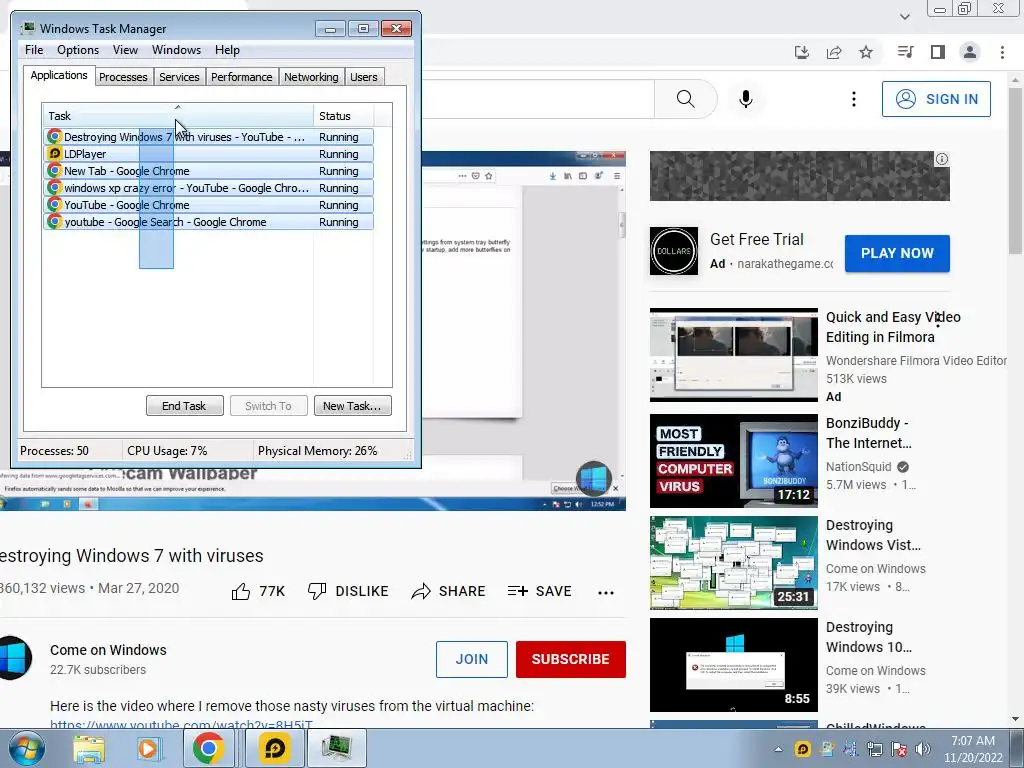
Task: Open options for the Filmora ad
Action: click(938, 319)
